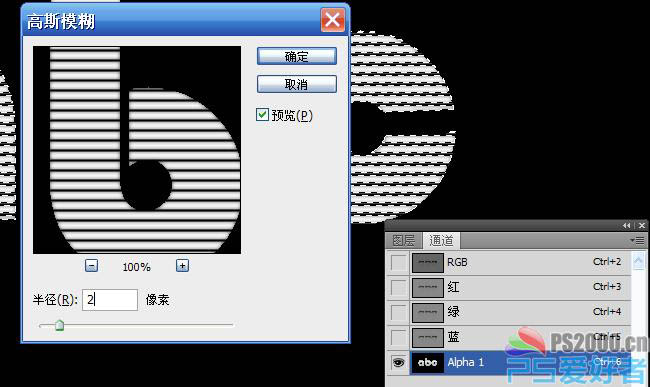The image size is (650, 387).
Task: Select the 绿 channel row
Action: (x=508, y=312)
